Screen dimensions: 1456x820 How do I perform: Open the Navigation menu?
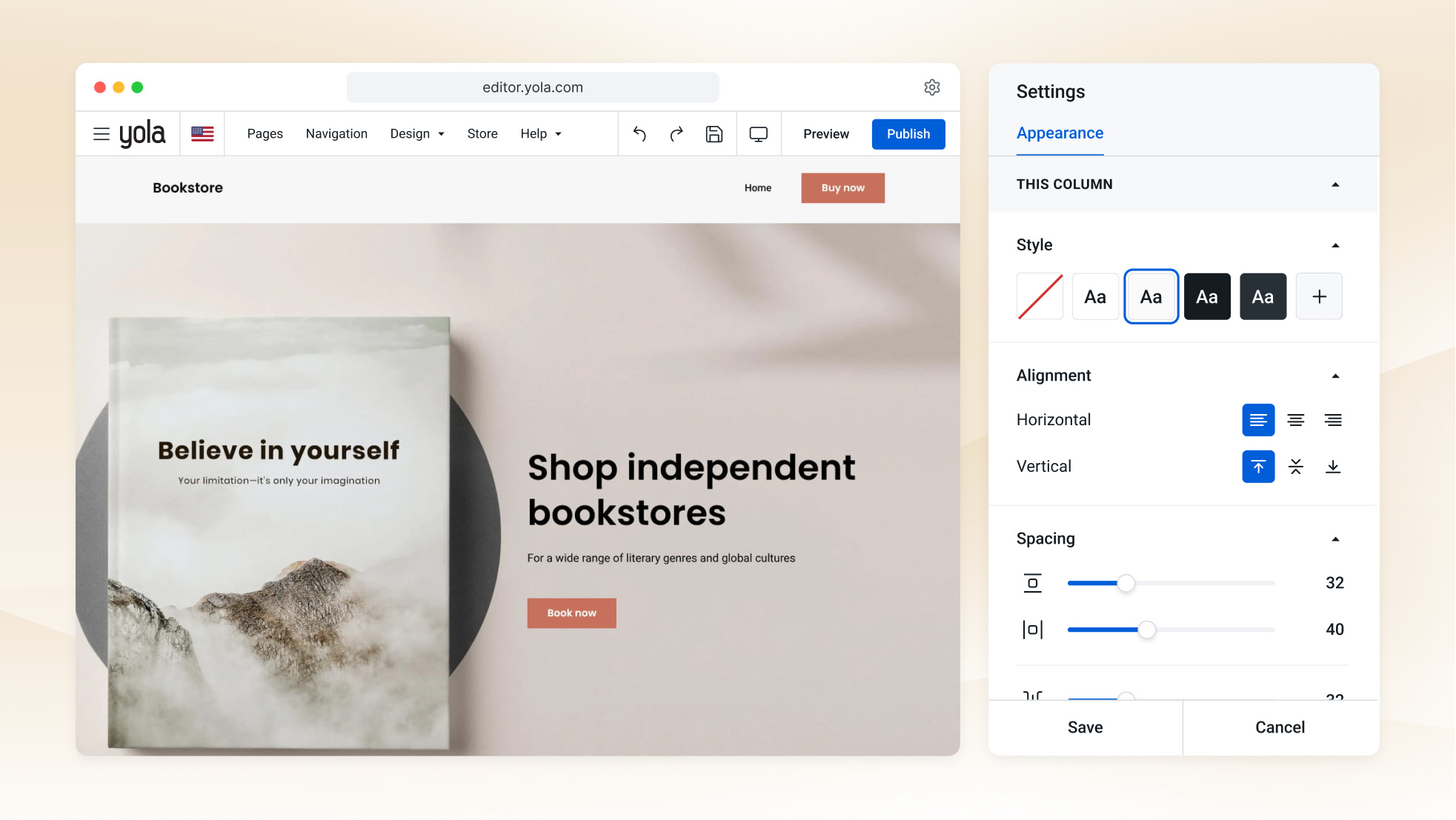point(336,134)
